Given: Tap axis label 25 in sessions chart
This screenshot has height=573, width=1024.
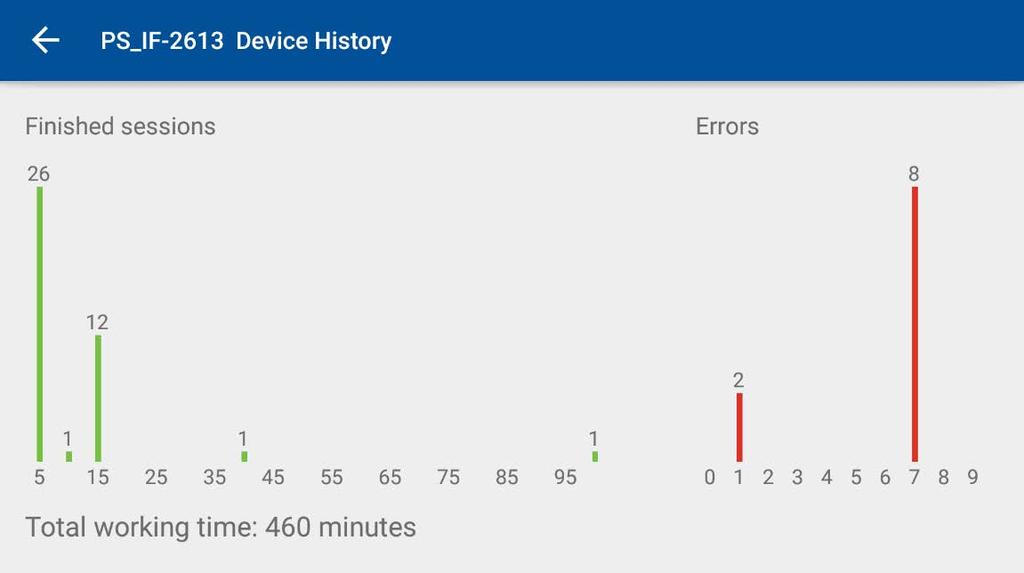Looking at the screenshot, I should [x=156, y=478].
